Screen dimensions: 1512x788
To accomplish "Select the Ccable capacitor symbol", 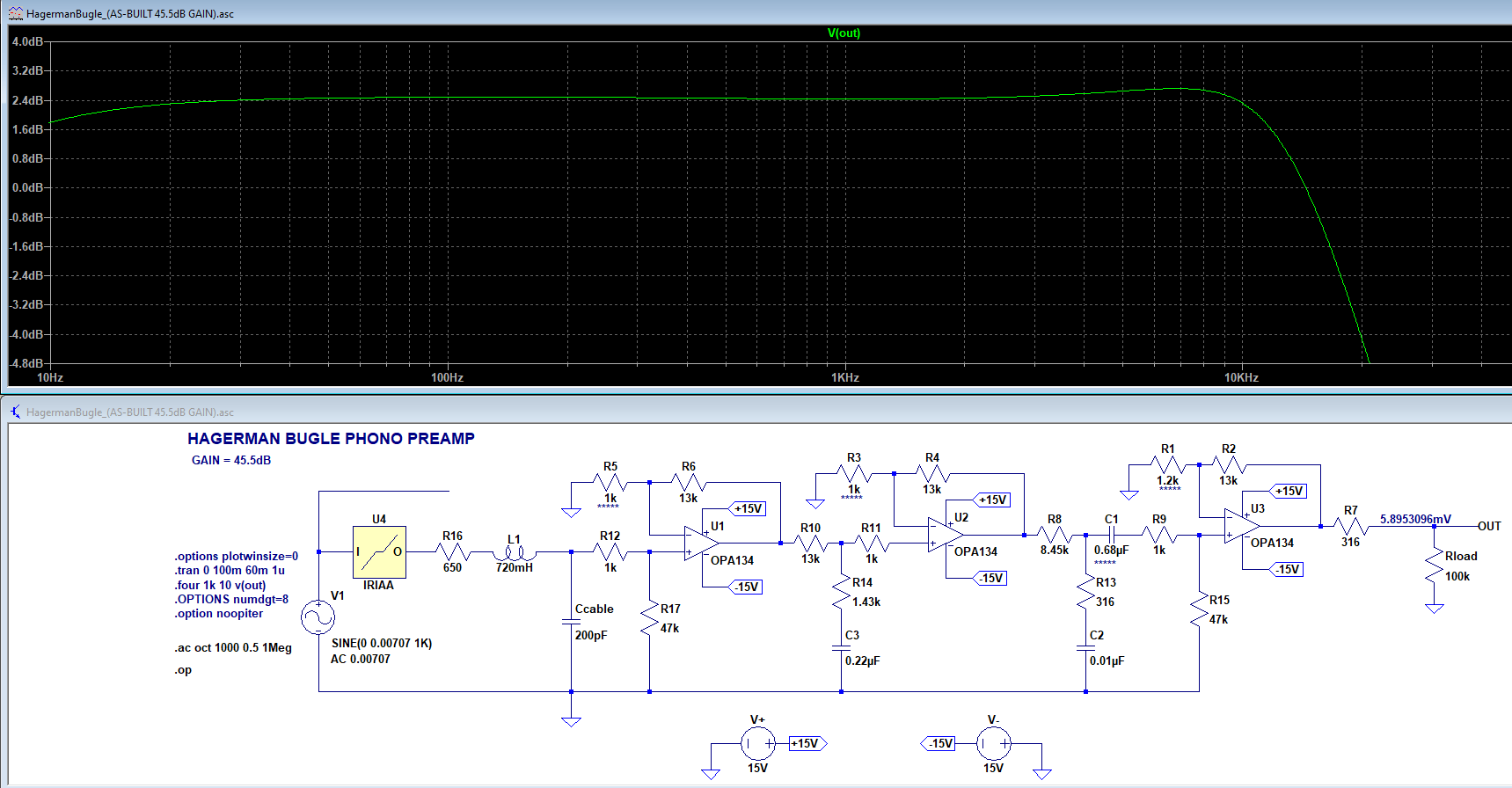I will [x=571, y=622].
